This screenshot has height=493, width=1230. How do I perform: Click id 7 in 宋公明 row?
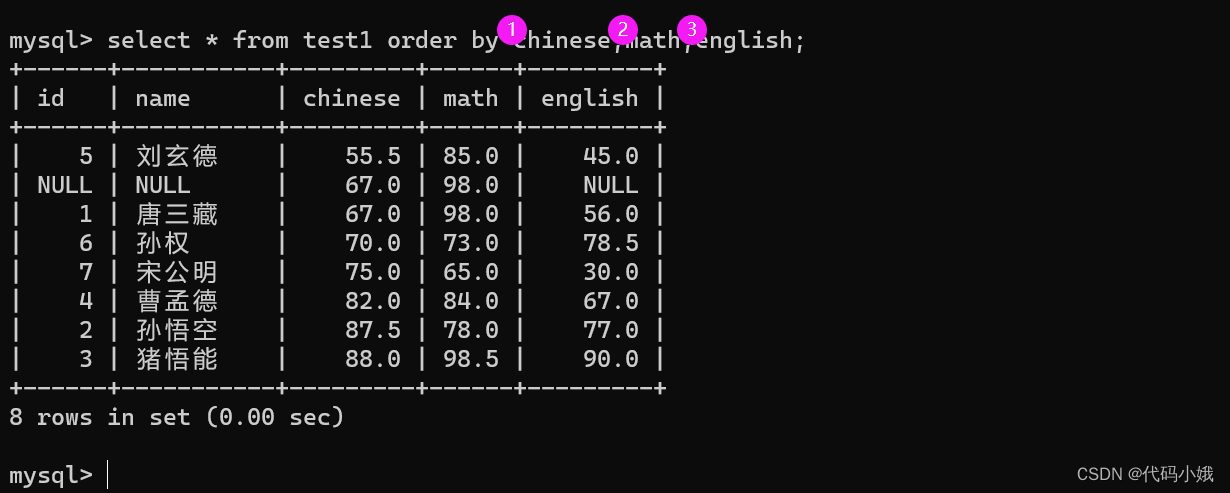(x=86, y=272)
